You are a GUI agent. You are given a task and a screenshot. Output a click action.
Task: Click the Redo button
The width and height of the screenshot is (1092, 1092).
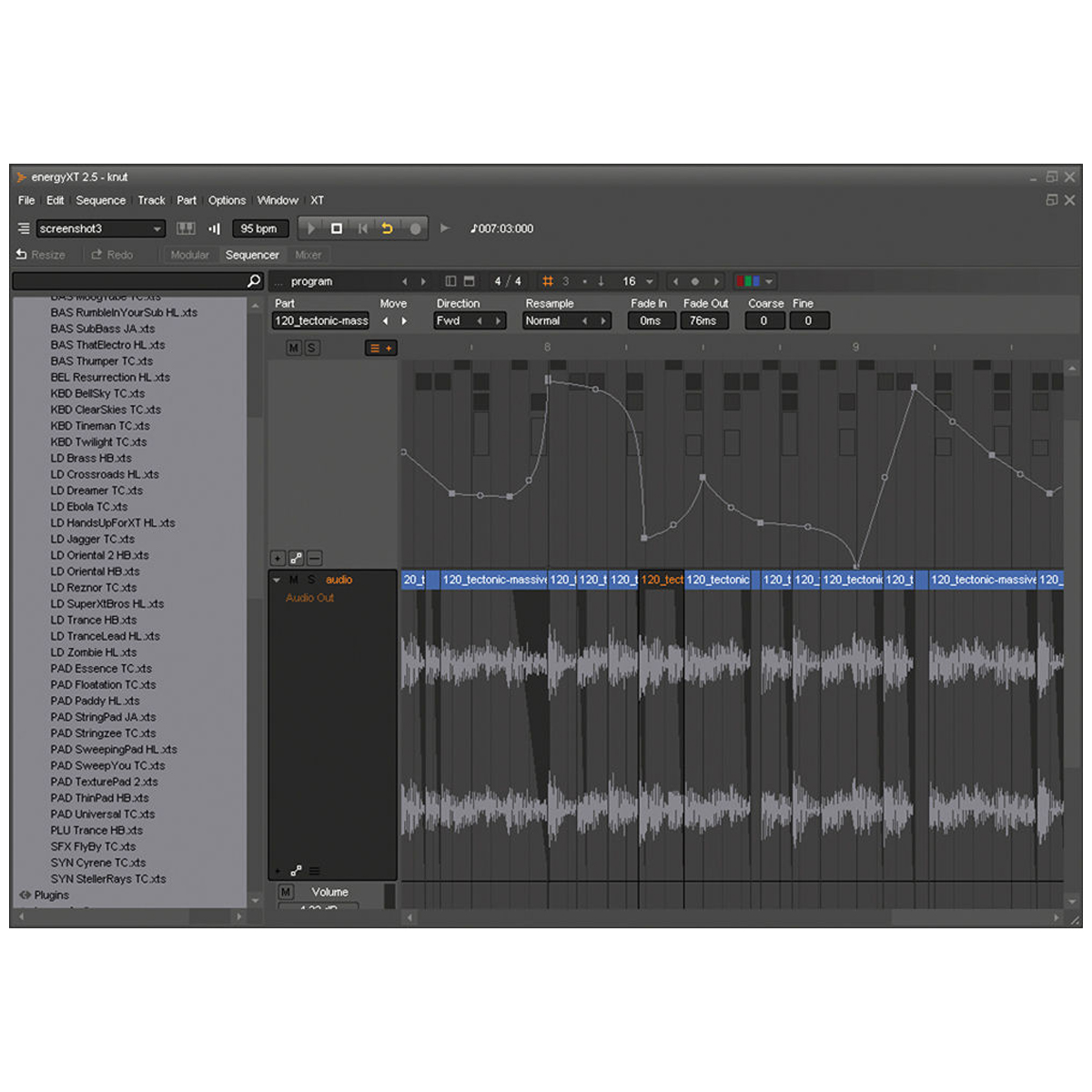(x=113, y=255)
